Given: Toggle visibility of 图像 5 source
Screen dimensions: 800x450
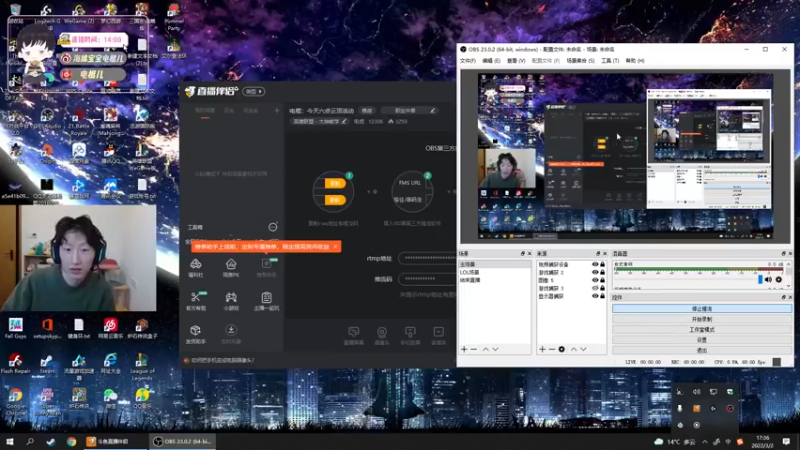Looking at the screenshot, I should [x=595, y=280].
